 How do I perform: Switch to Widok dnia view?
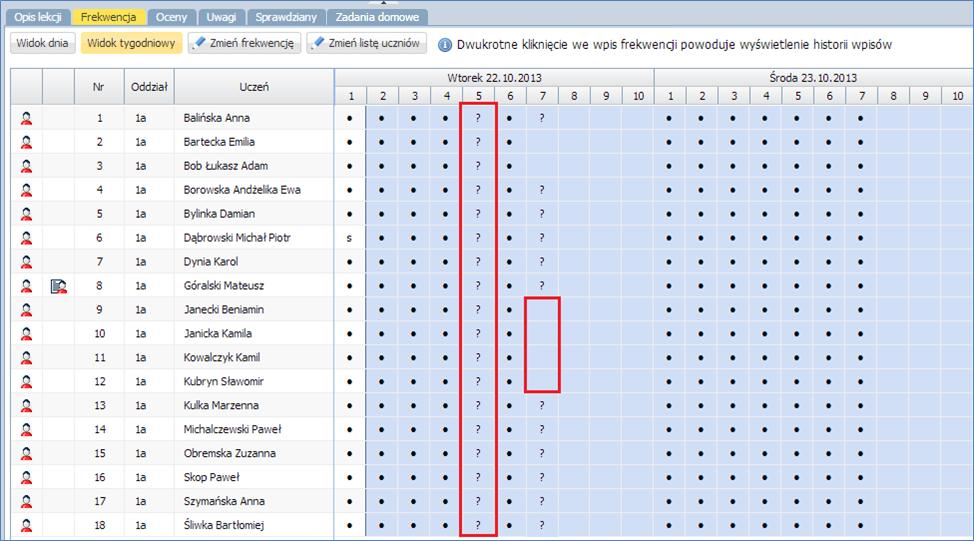pos(42,43)
